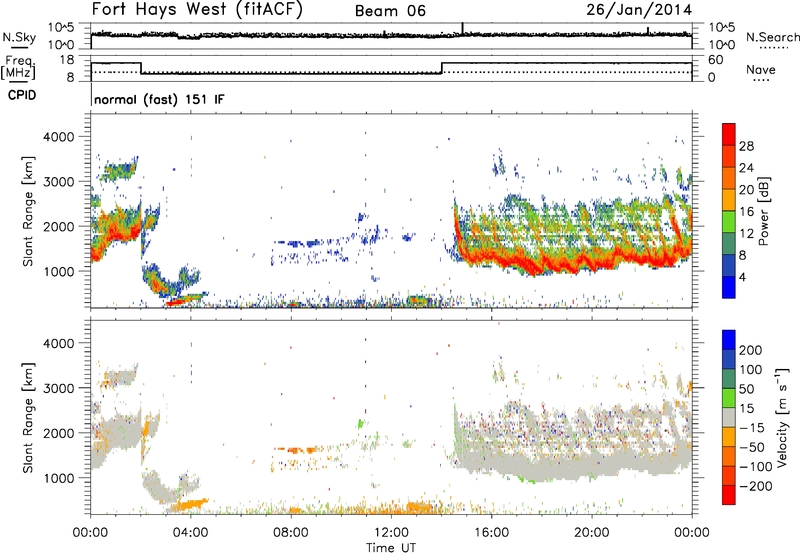800x554 pixels.
Task: Click the date '26/Jan/2014'
Action: (639, 10)
